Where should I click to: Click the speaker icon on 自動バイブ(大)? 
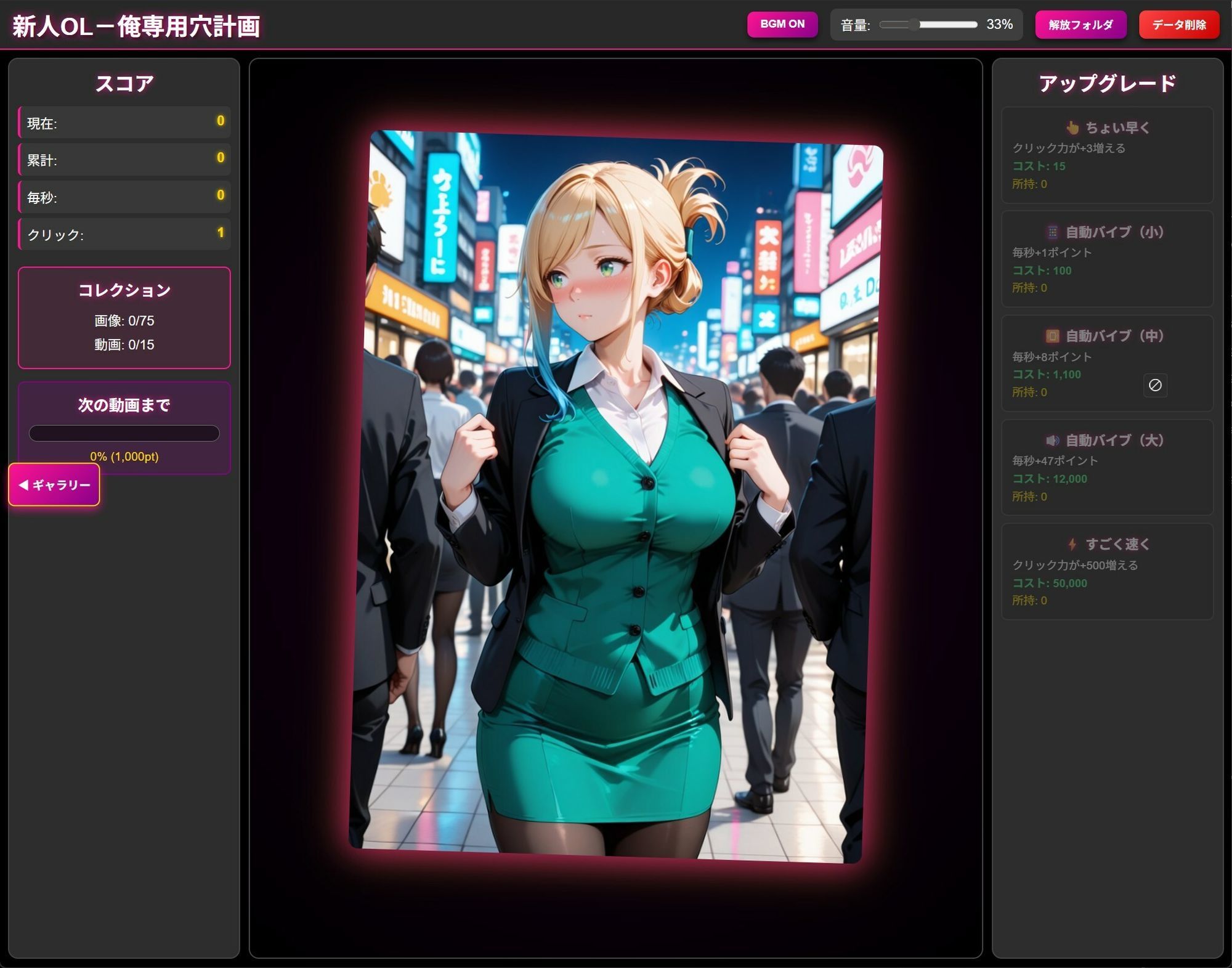(1053, 440)
